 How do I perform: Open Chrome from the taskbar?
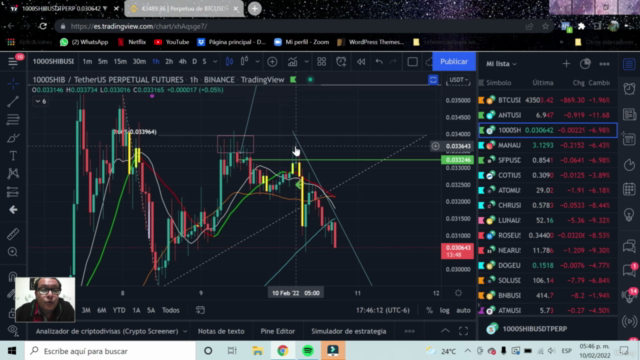pos(282,351)
